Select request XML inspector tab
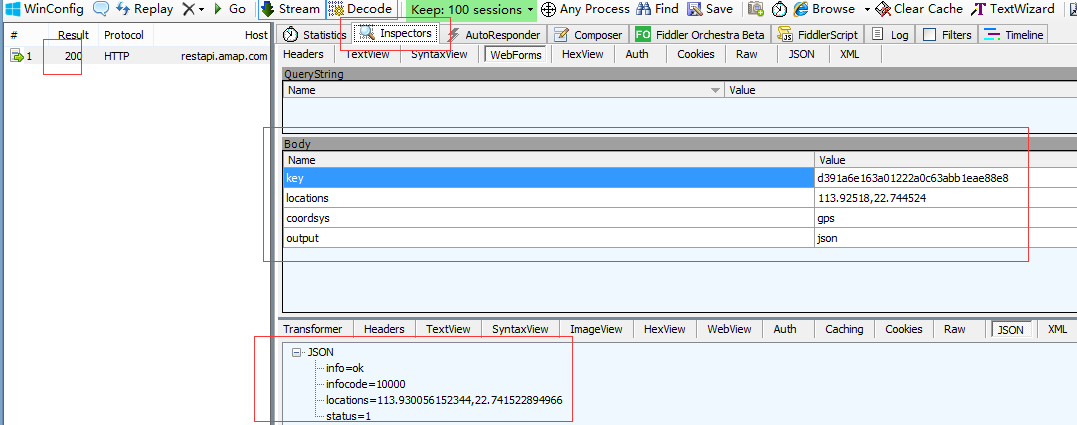 pos(849,54)
